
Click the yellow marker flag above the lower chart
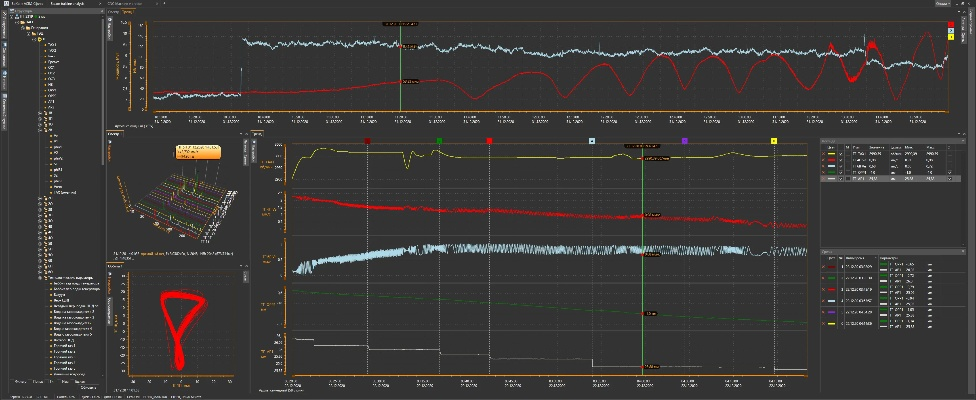[x=774, y=142]
